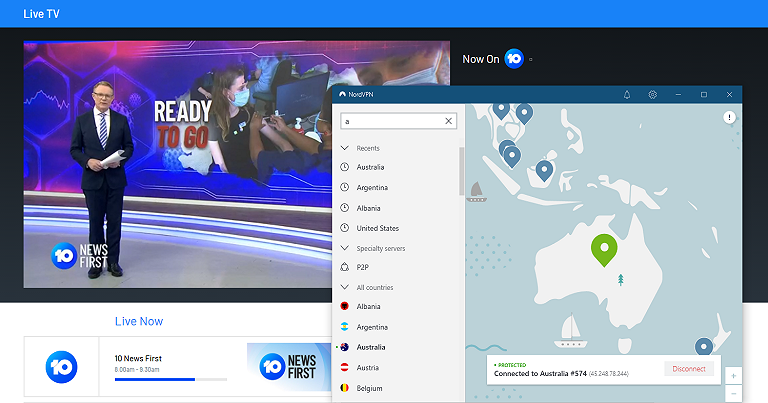Collapse the Specialty servers section
Viewport: 768px width, 403px height.
345,248
